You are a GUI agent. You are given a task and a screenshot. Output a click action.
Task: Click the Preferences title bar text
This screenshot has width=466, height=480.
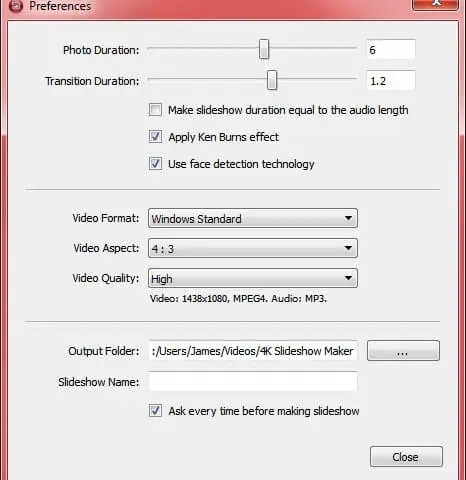[x=60, y=6]
